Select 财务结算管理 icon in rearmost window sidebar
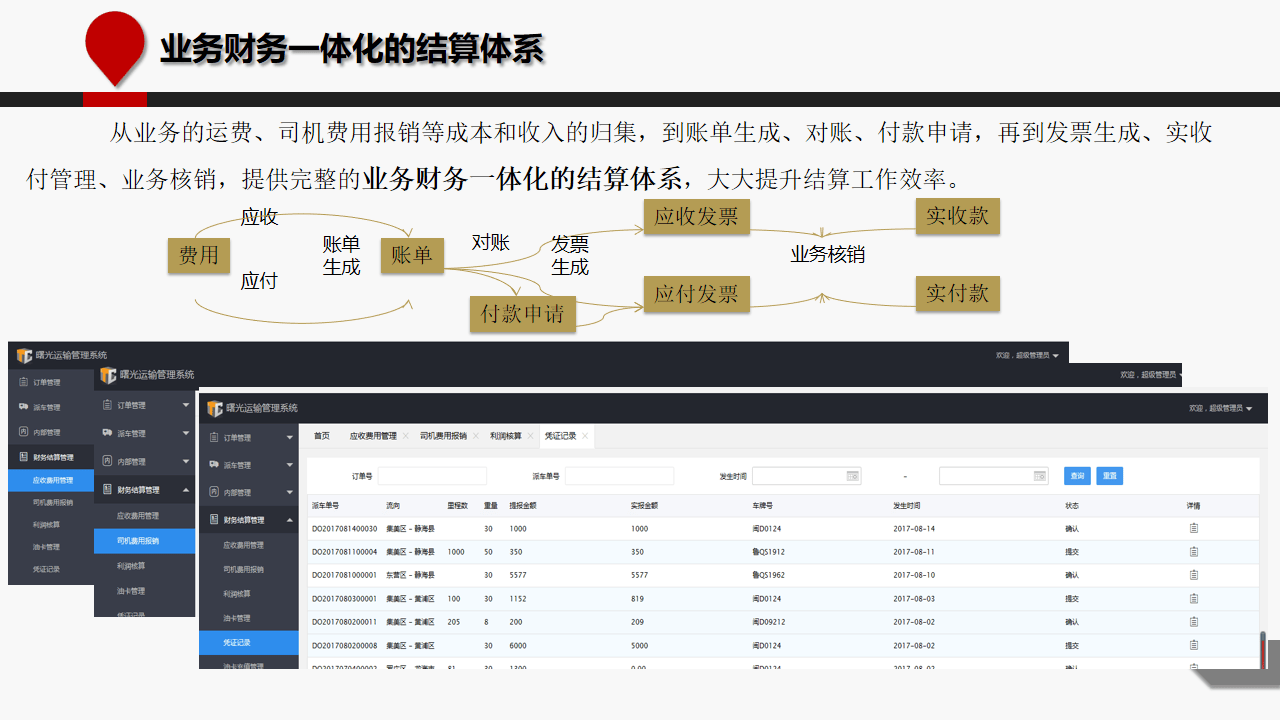This screenshot has width=1280, height=720. pyautogui.click(x=23, y=457)
